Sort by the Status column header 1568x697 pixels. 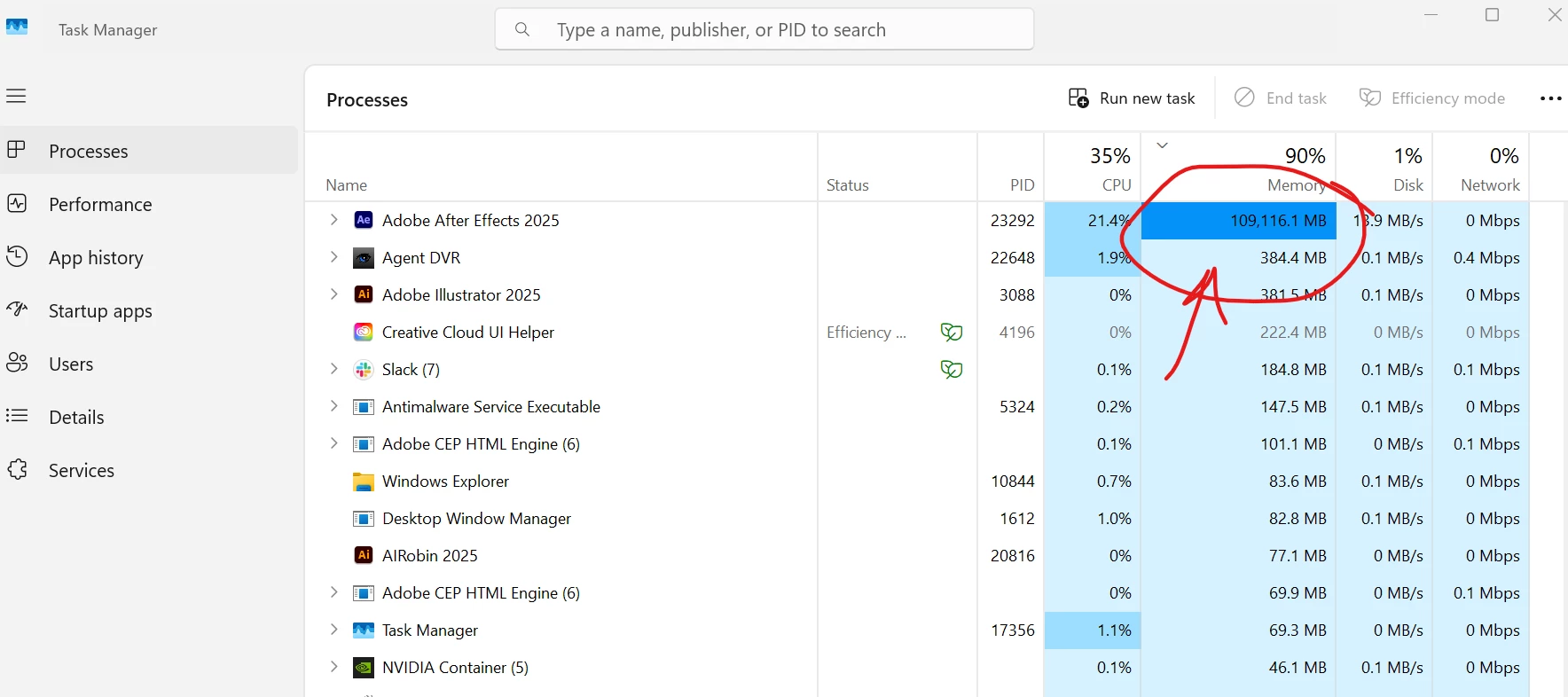coord(898,168)
